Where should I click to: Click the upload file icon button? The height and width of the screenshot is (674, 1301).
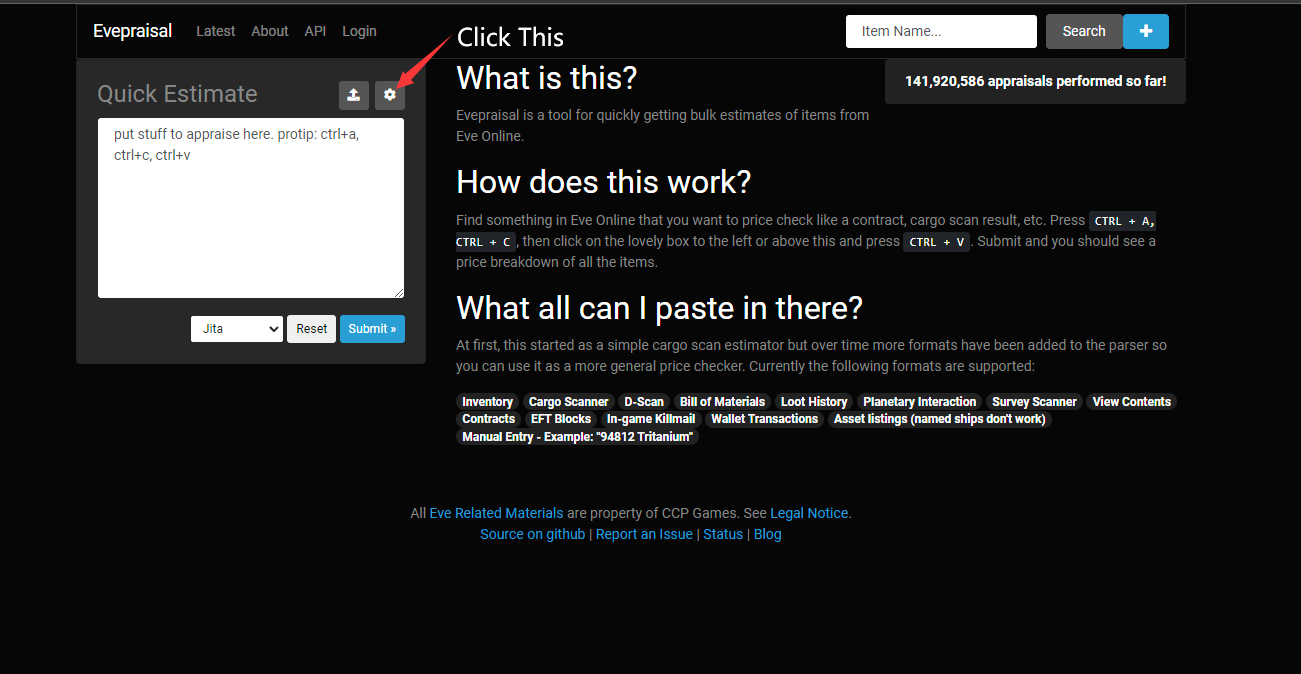(x=353, y=95)
